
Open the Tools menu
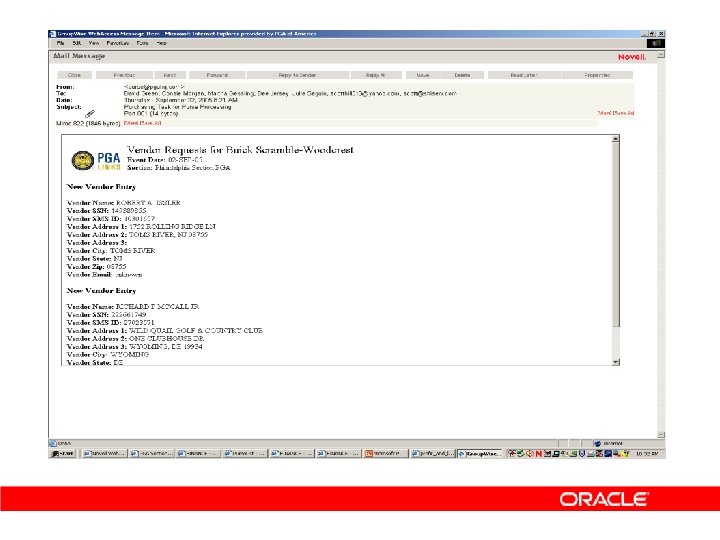click(142, 43)
